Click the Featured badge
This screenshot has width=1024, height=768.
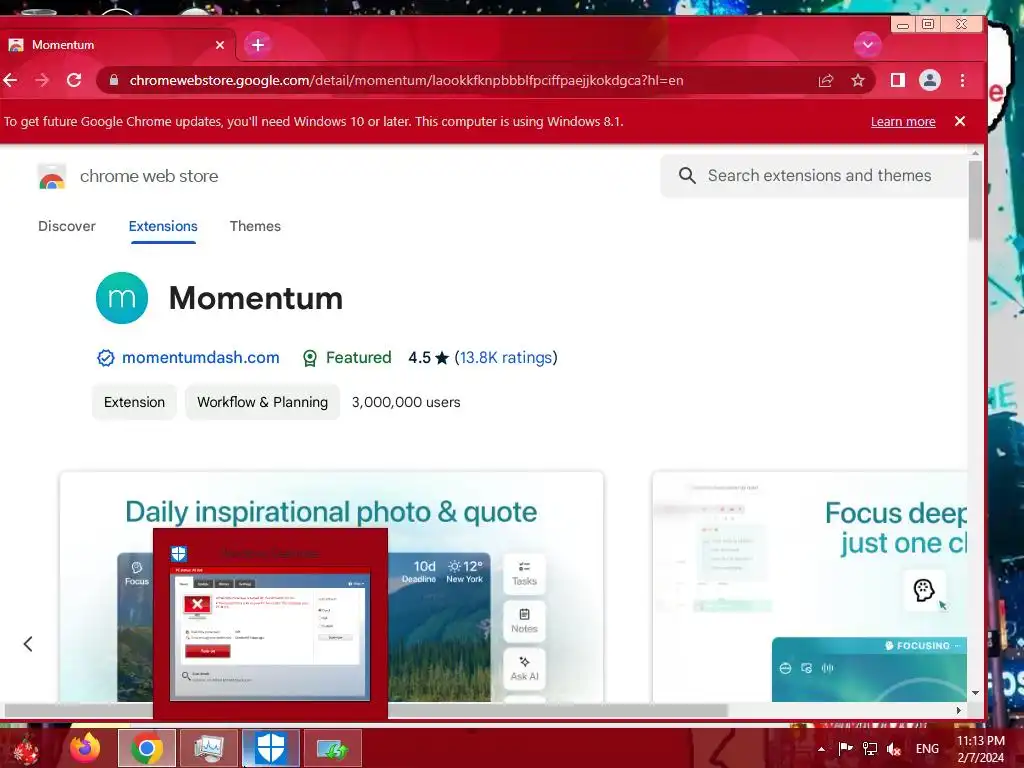347,357
